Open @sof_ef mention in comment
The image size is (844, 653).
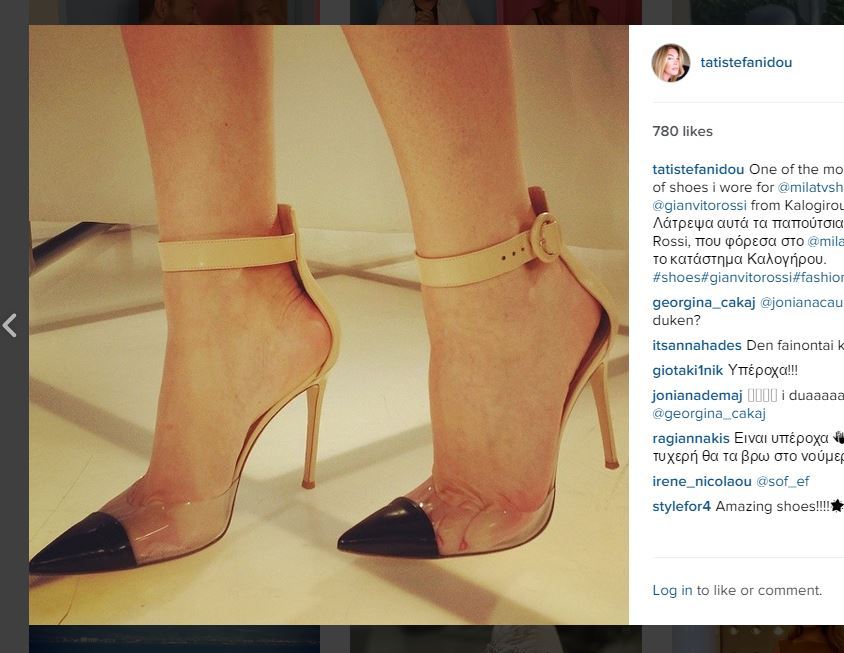click(783, 481)
